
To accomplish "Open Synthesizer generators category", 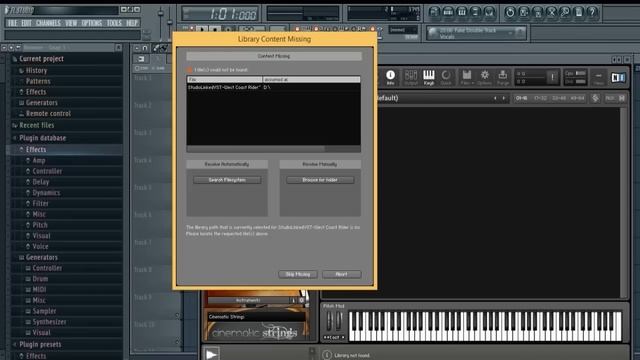I will (x=49, y=322).
